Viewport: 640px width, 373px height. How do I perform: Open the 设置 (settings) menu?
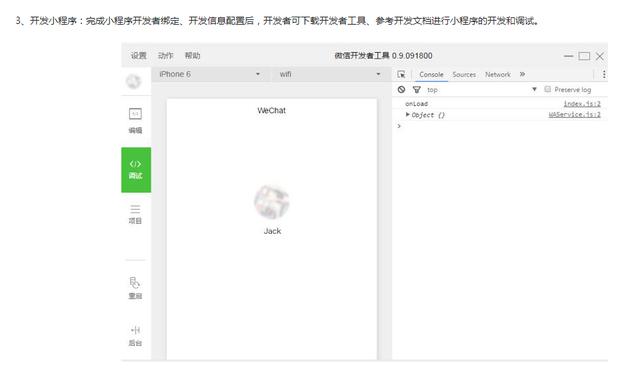click(x=138, y=56)
